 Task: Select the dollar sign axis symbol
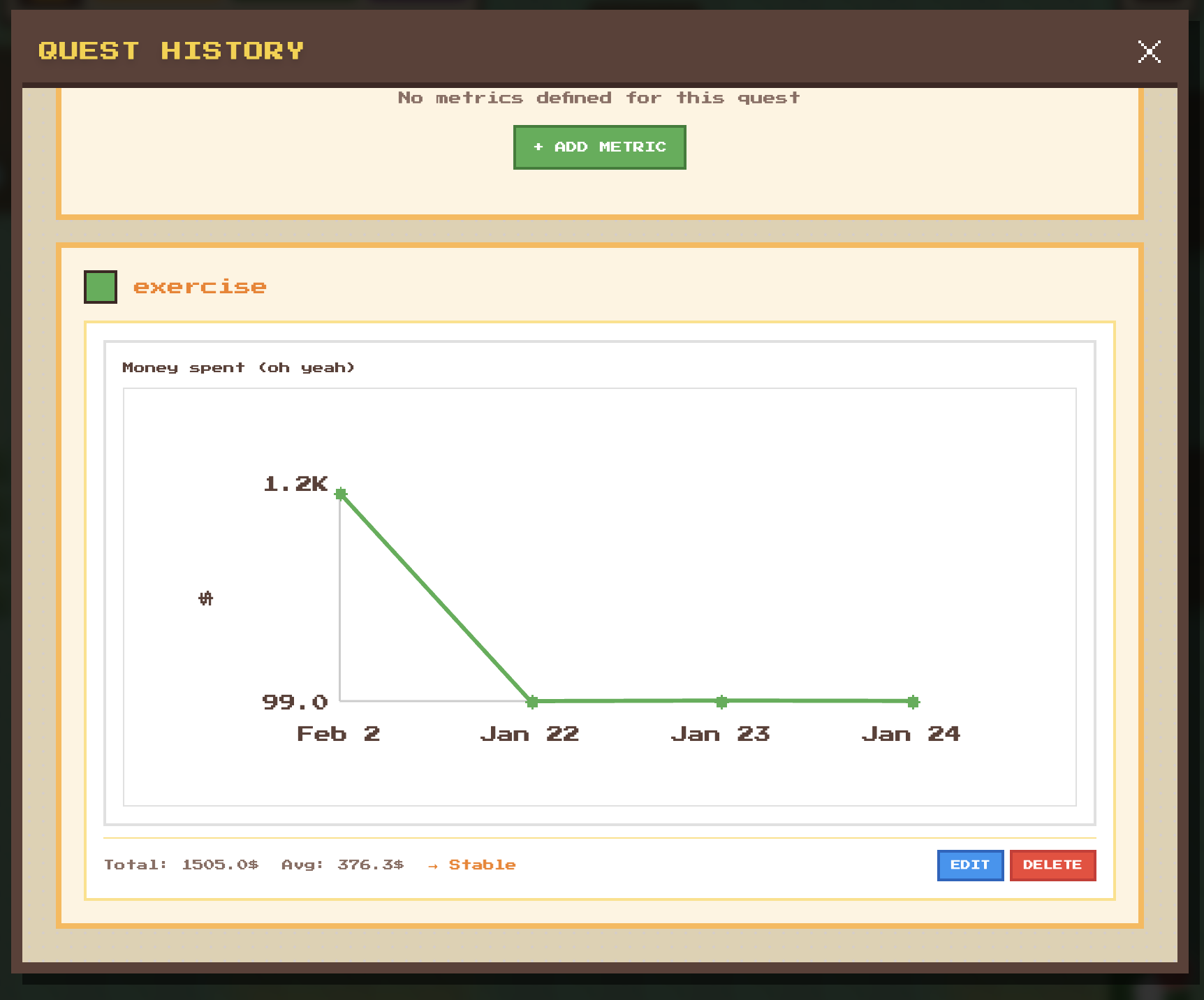[205, 598]
